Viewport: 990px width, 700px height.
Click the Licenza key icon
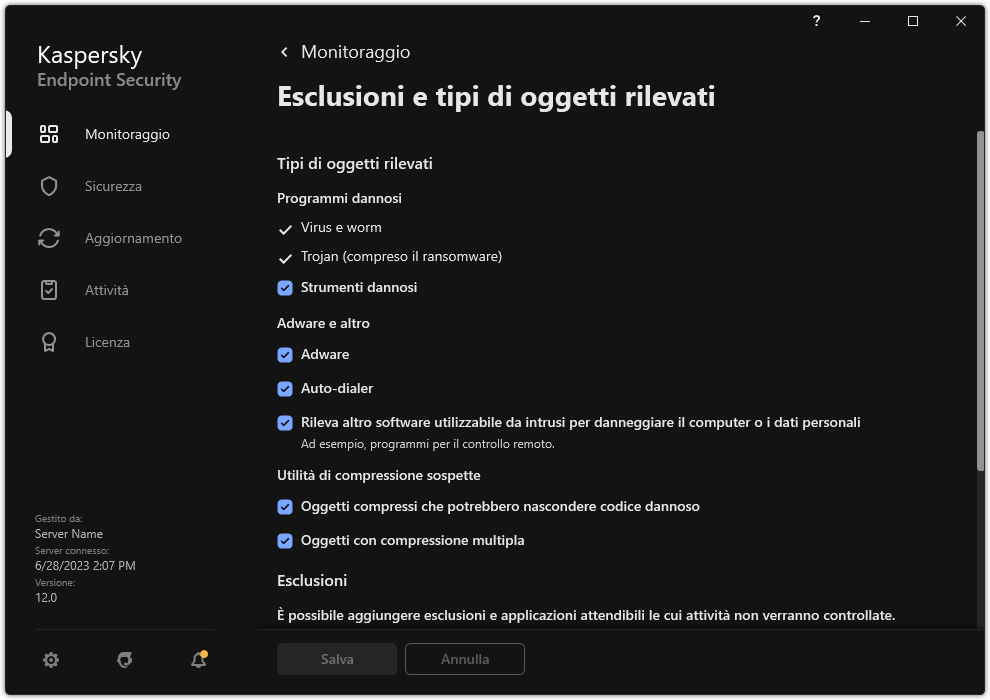[x=48, y=342]
